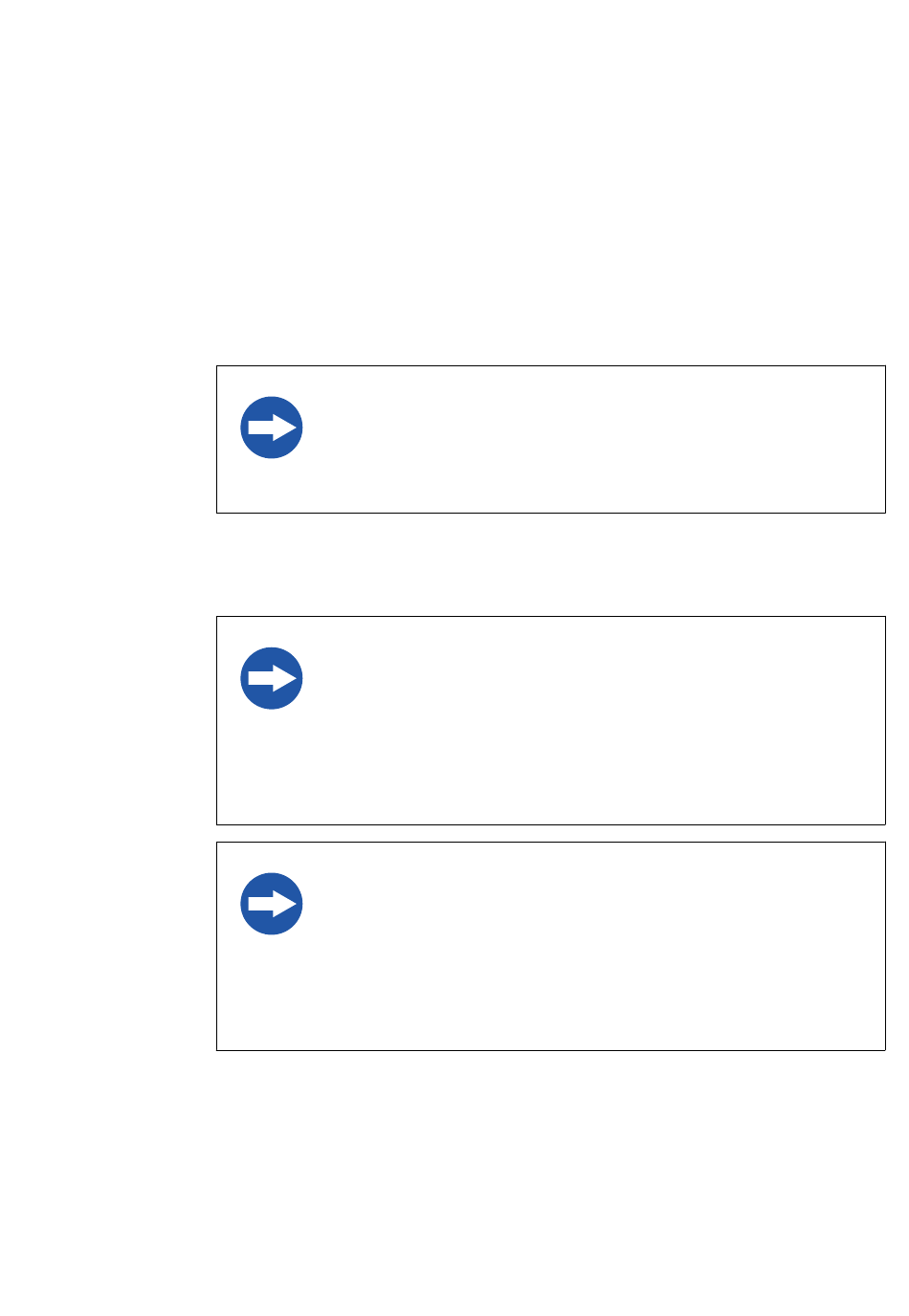Screen dimensions: 909x1316
Task: Click the blue arrow icon in the top box
Action: pos(272,428)
